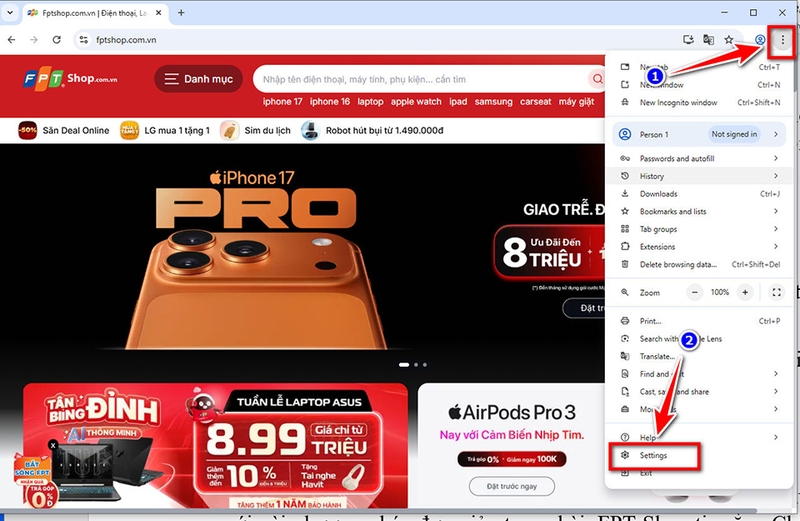The height and width of the screenshot is (521, 800).
Task: Click the translate page icon in address bar
Action: [x=708, y=40]
